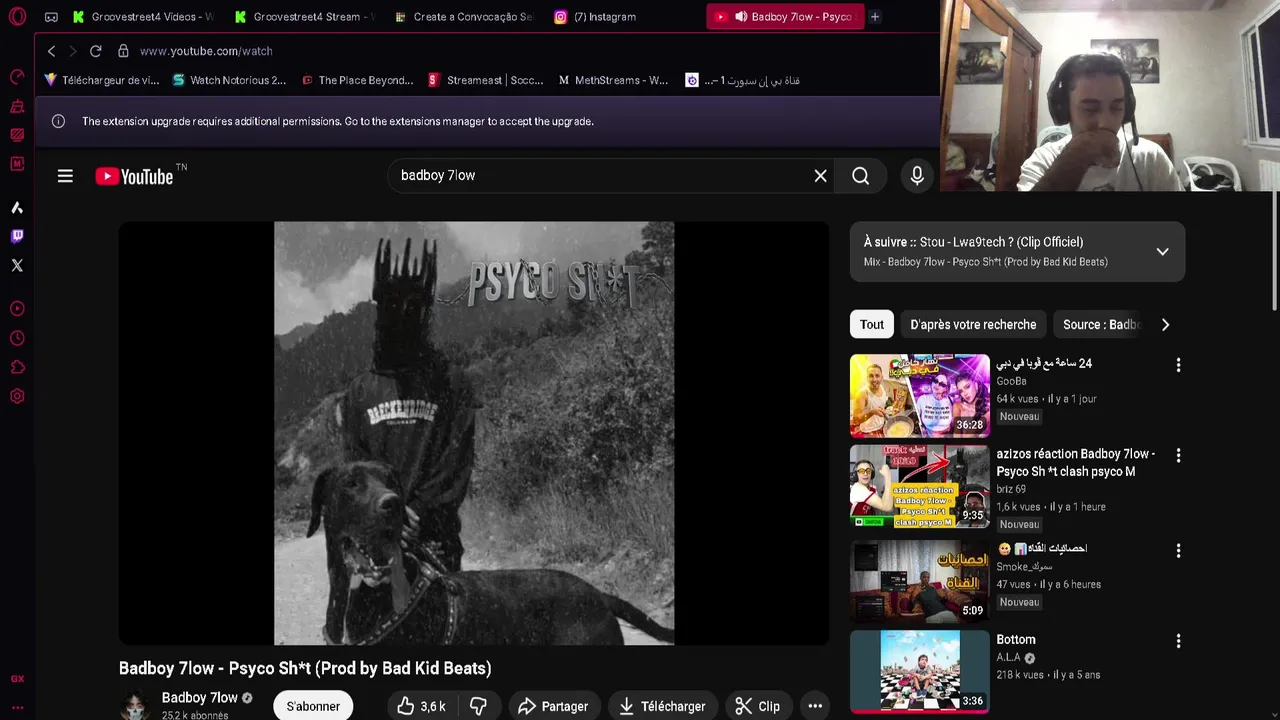1280x720 pixels.
Task: Switch to Groovestreet4 Videos tab
Action: [x=143, y=17]
